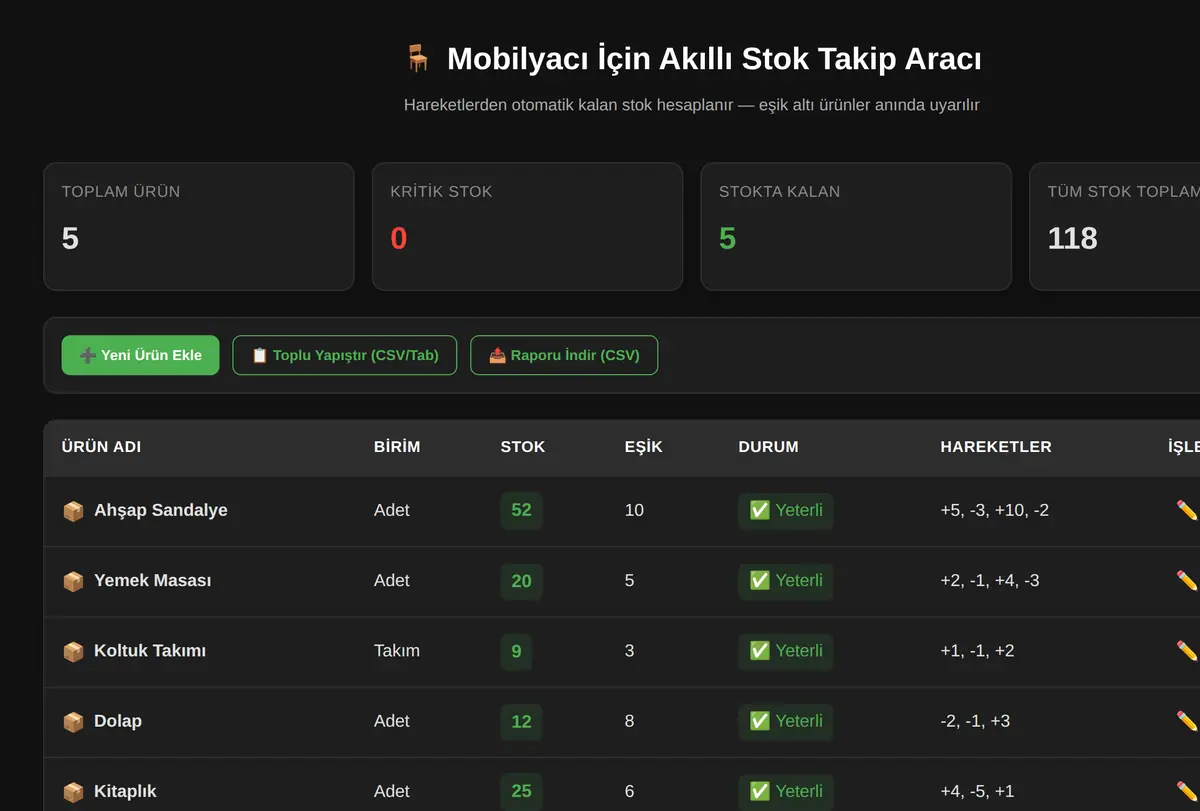Select the Dolap product name

coord(118,720)
